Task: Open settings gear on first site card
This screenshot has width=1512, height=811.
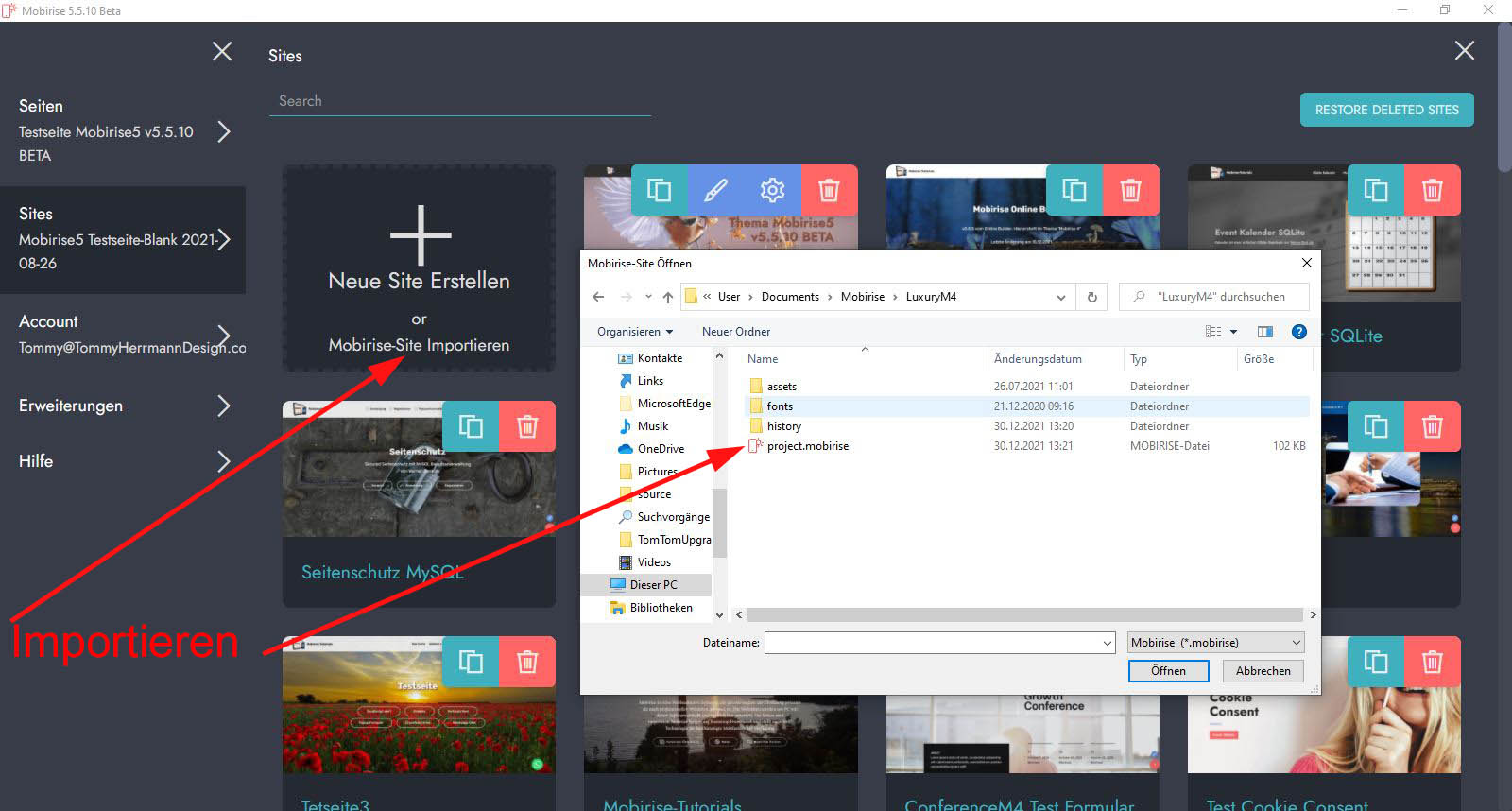Action: [772, 191]
